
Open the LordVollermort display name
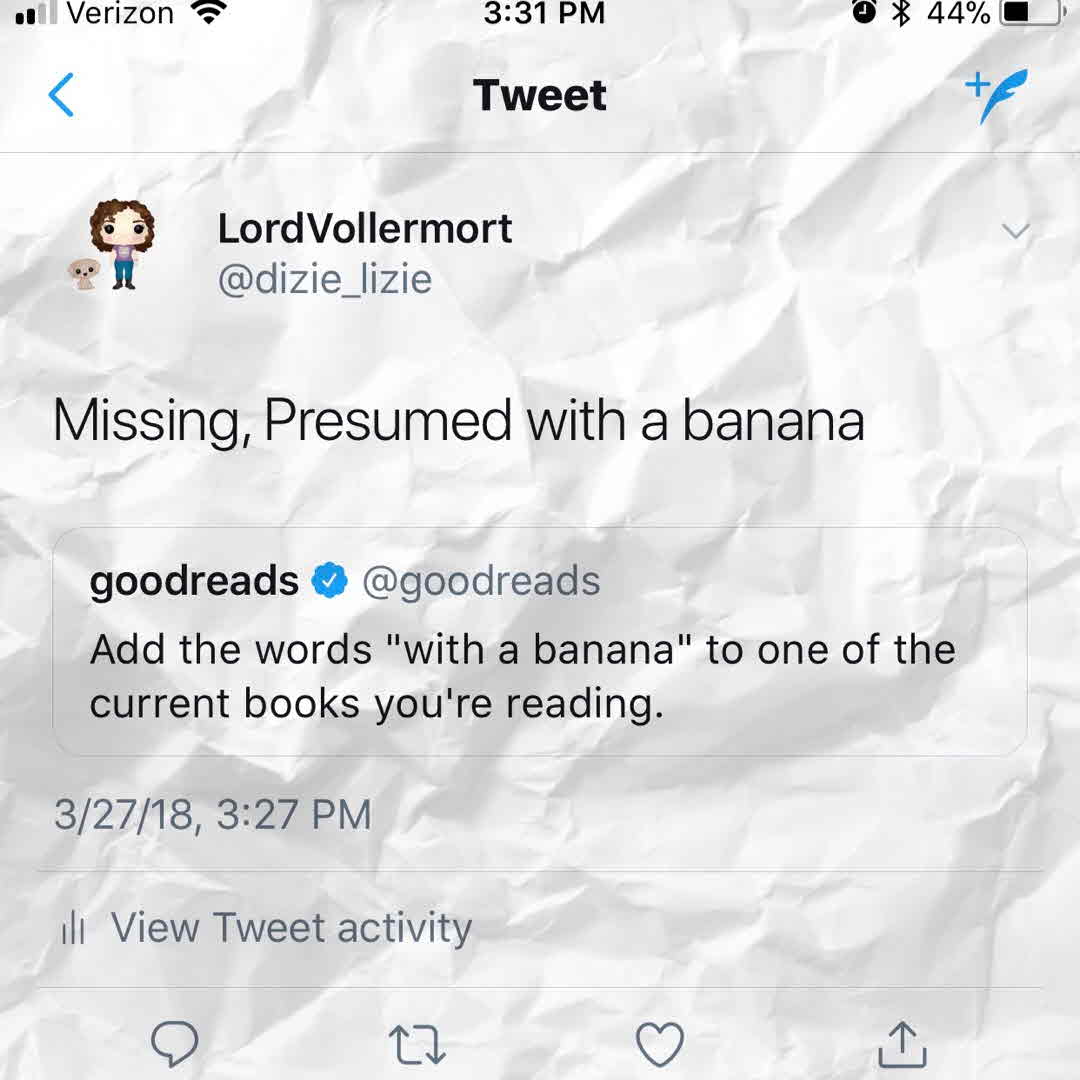[x=365, y=229]
